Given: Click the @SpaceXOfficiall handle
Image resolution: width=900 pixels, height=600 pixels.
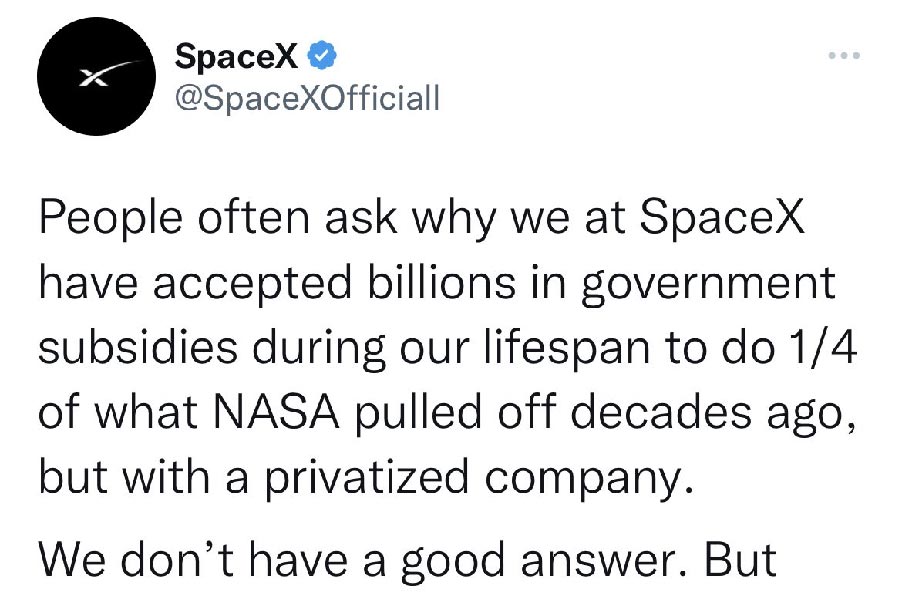Looking at the screenshot, I should pos(307,98).
